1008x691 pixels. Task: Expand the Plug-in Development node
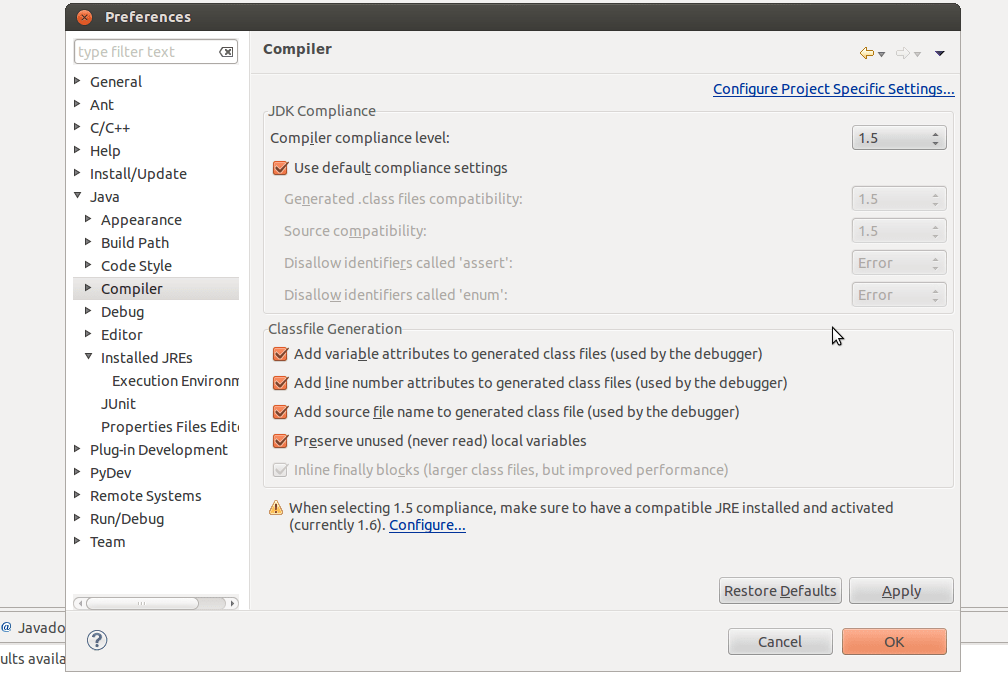point(77,449)
